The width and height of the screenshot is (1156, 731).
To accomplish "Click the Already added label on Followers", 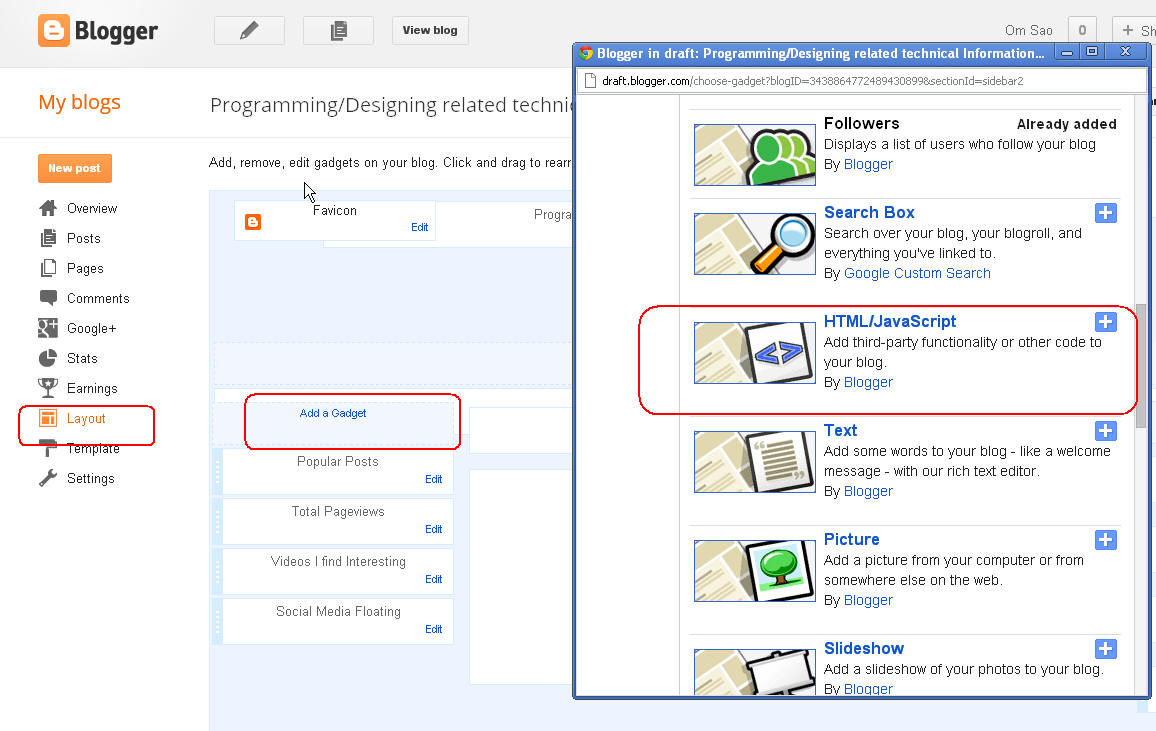I will tap(1066, 125).
